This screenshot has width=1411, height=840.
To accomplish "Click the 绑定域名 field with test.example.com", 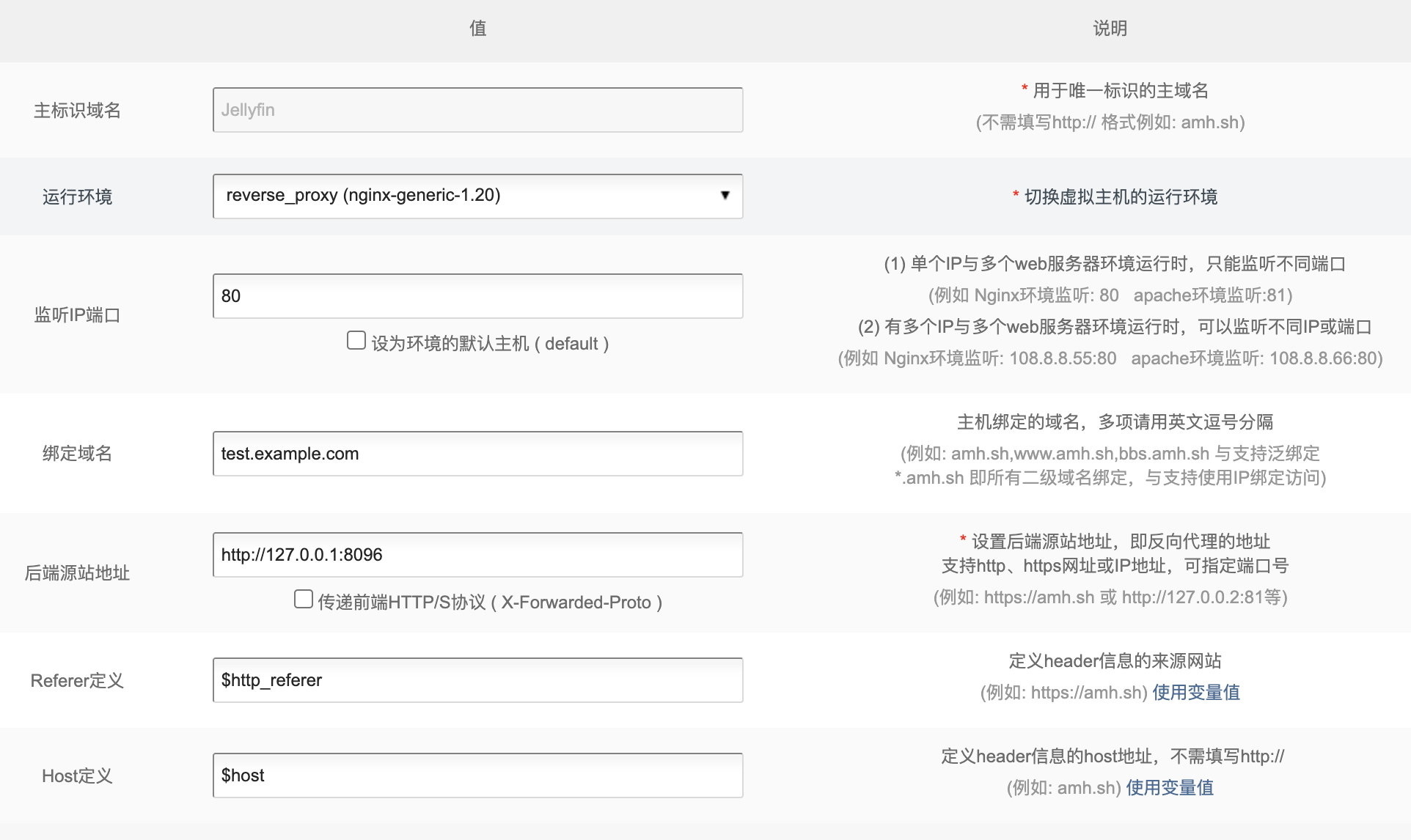I will pyautogui.click(x=477, y=454).
